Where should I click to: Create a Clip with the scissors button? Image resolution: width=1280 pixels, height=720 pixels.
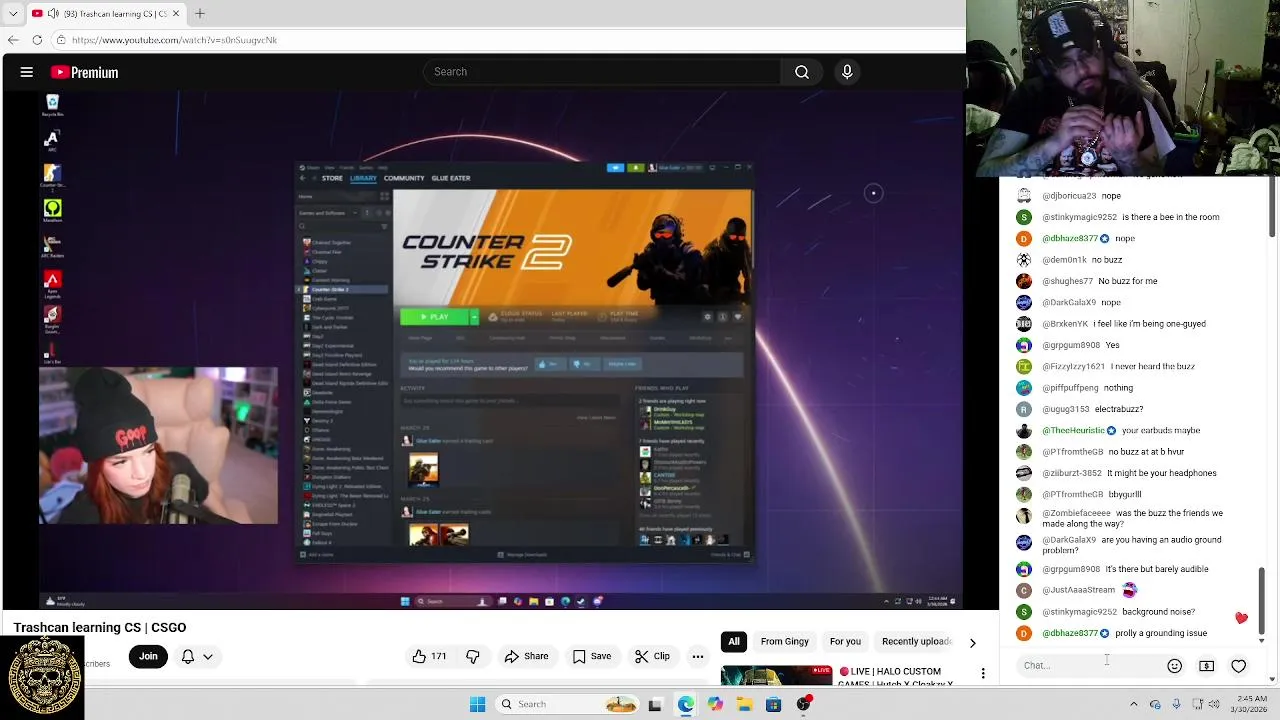pyautogui.click(x=652, y=656)
